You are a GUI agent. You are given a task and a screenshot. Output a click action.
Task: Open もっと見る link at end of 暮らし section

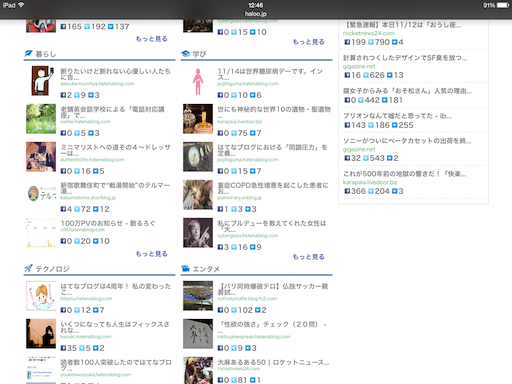click(x=152, y=254)
